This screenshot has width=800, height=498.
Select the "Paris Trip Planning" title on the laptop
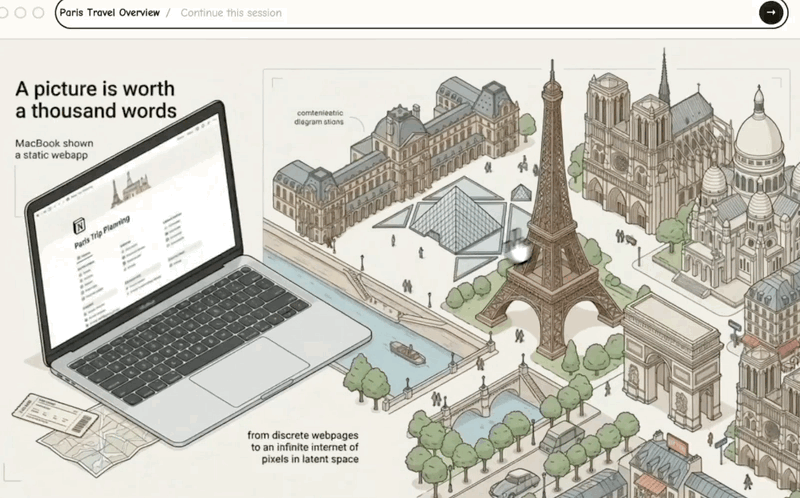102,231
